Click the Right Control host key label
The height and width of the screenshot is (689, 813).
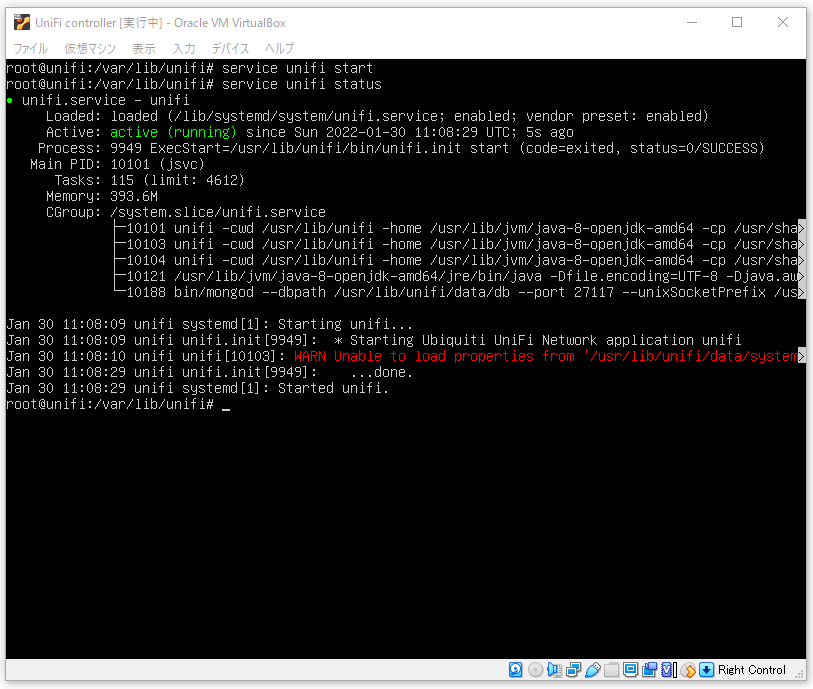(x=752, y=670)
